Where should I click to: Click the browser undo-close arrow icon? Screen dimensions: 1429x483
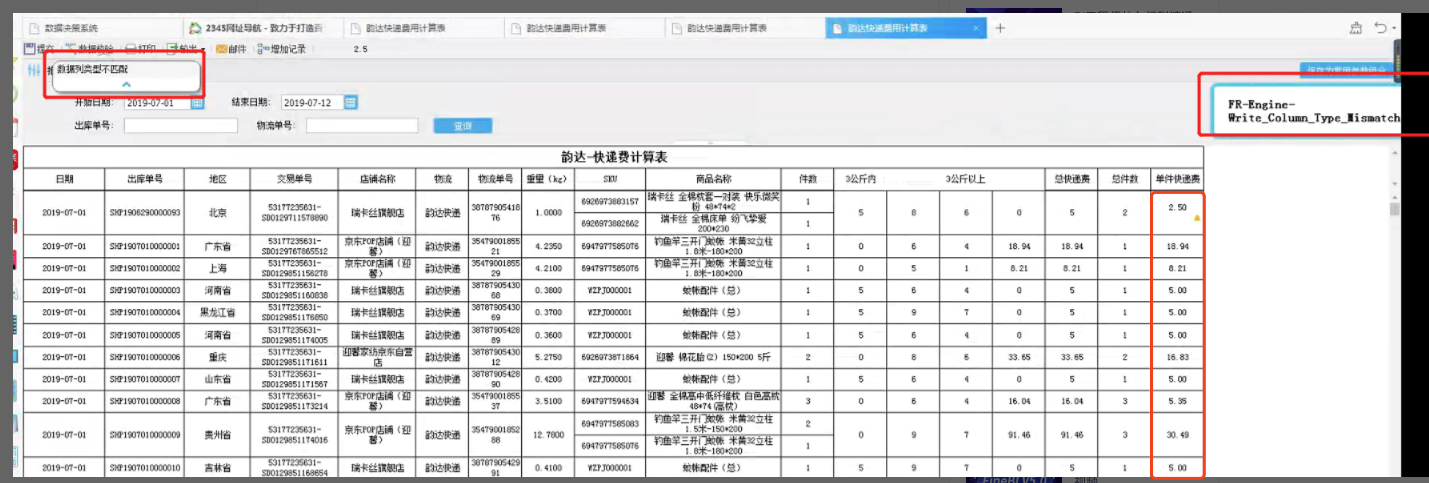point(1380,28)
